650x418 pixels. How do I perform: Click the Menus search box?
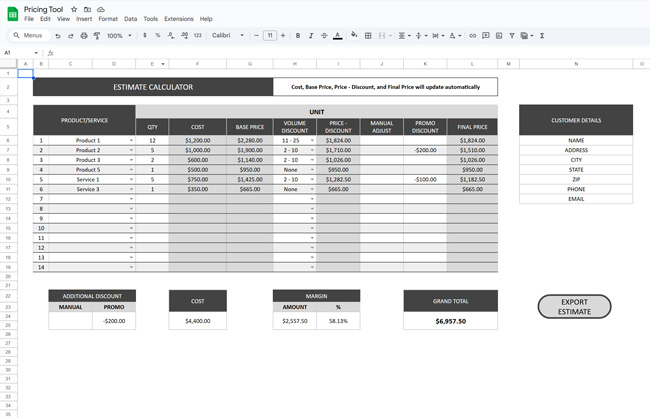(29, 36)
